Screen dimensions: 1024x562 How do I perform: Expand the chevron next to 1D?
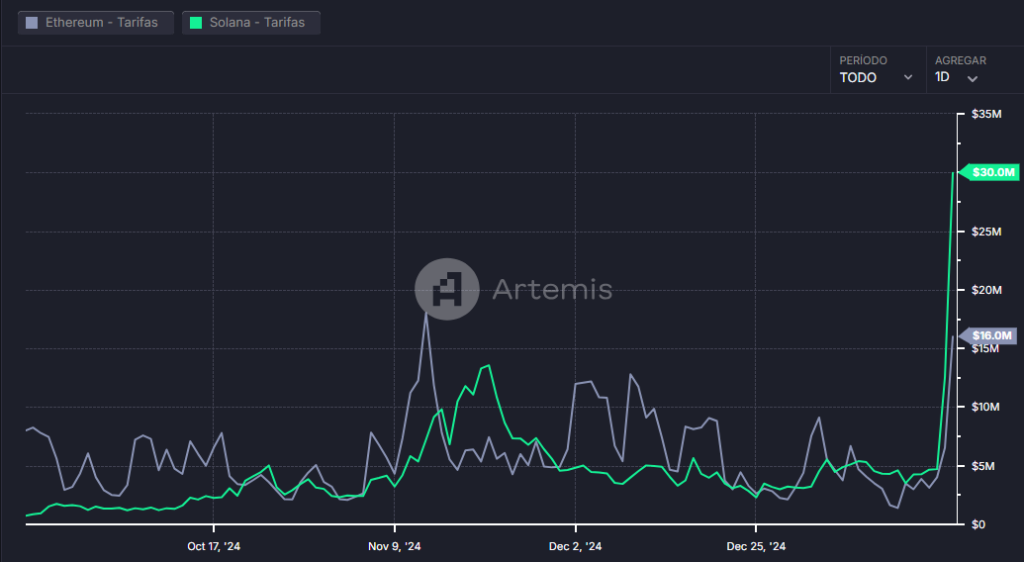[x=972, y=78]
